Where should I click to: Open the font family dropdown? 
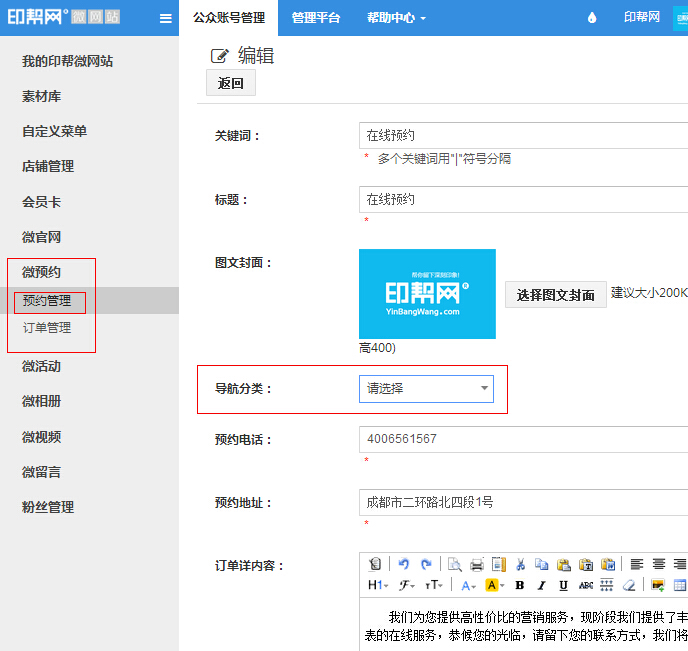407,585
